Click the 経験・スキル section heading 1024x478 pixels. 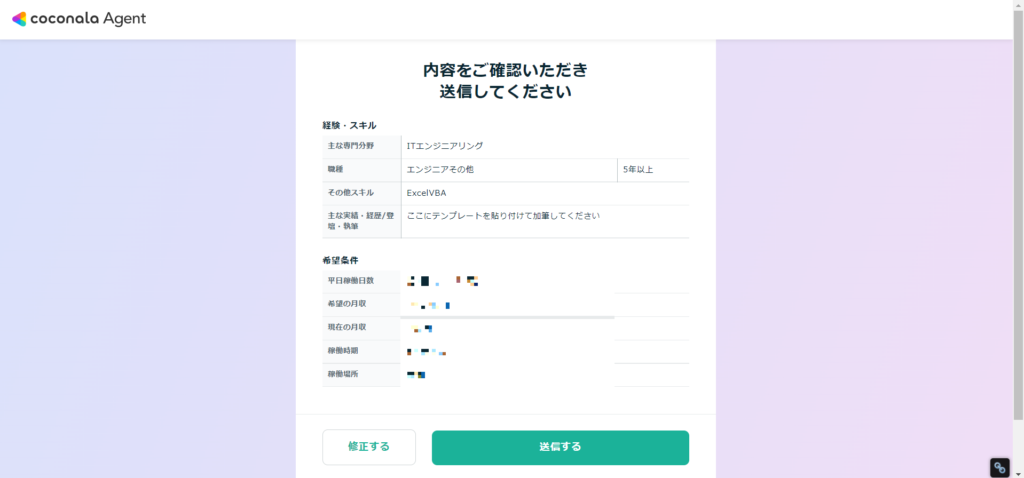tap(349, 125)
